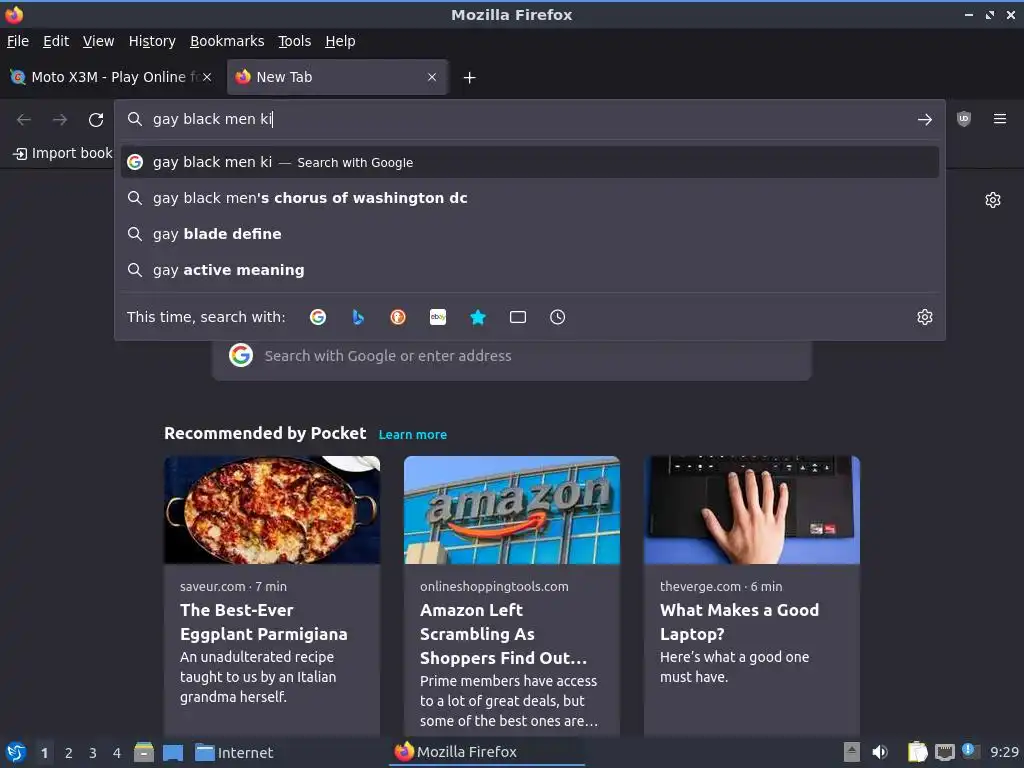
Task: Search this time with Bing icon
Action: click(x=358, y=317)
